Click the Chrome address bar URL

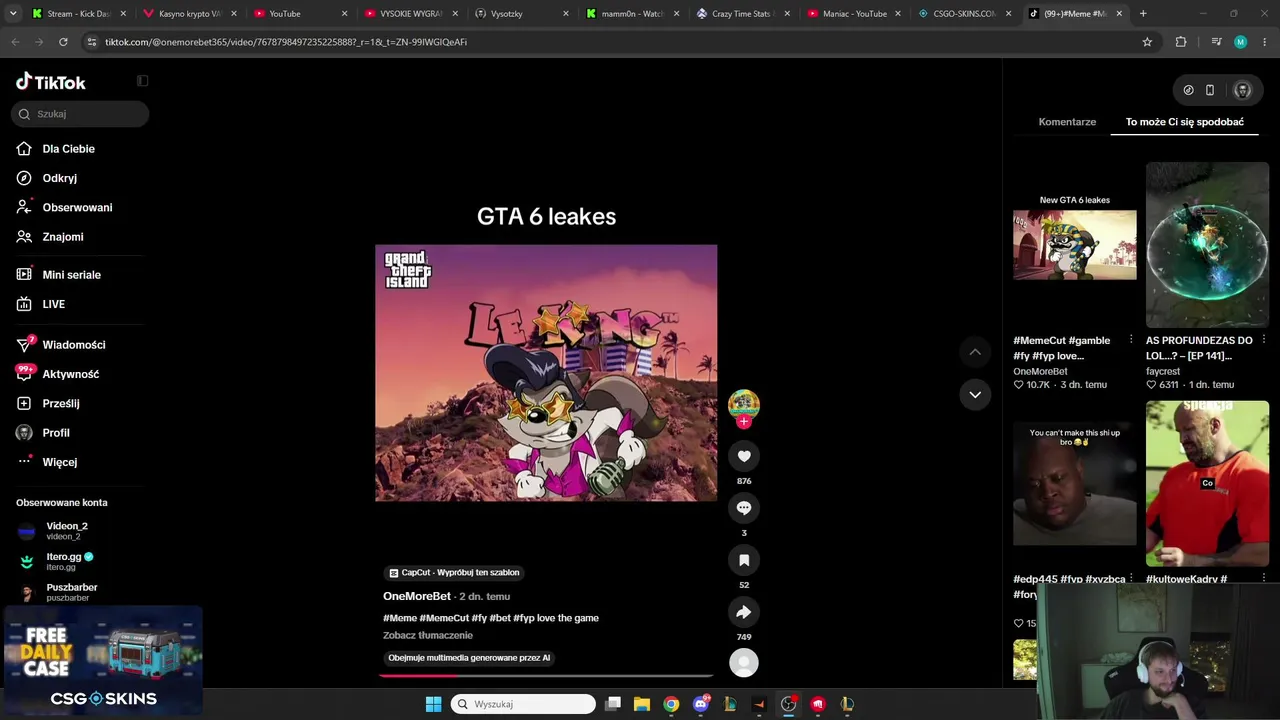[x=286, y=42]
